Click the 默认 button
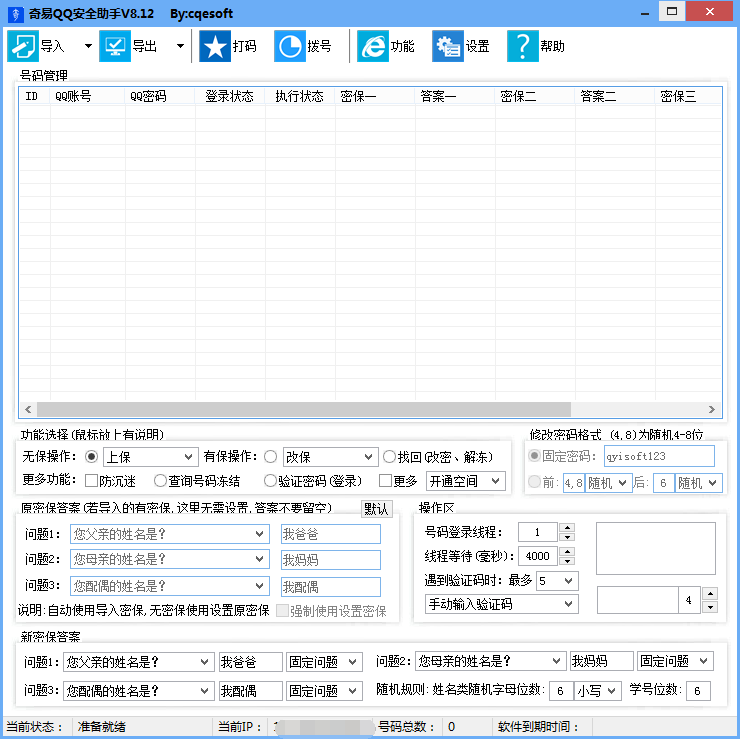Viewport: 740px width, 739px height. [x=377, y=509]
